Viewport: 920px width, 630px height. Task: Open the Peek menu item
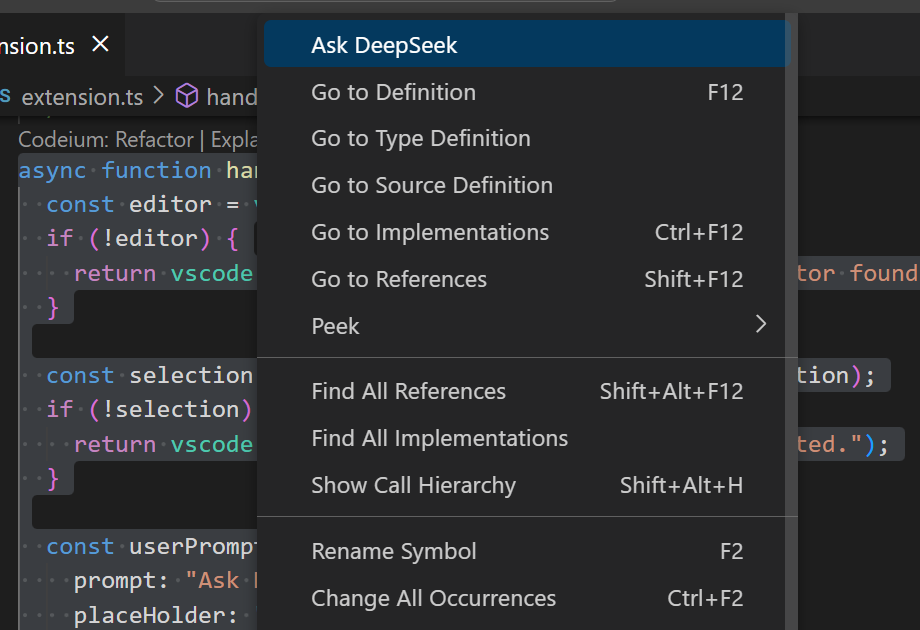pyautogui.click(x=335, y=326)
